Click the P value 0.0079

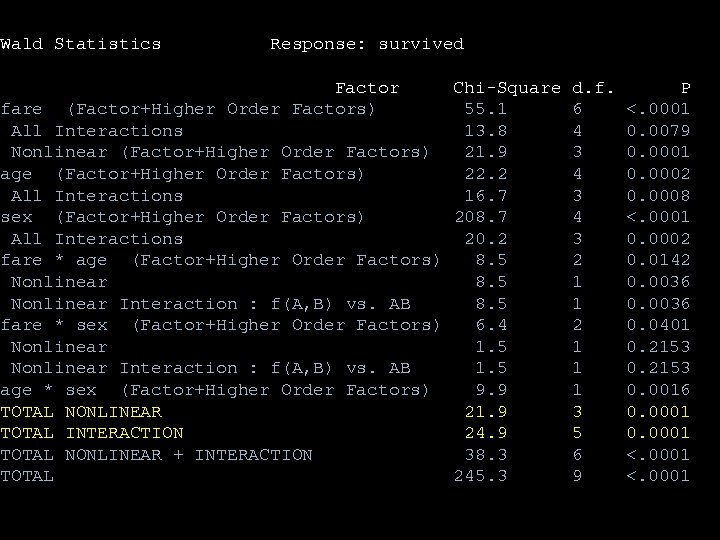pyautogui.click(x=658, y=131)
